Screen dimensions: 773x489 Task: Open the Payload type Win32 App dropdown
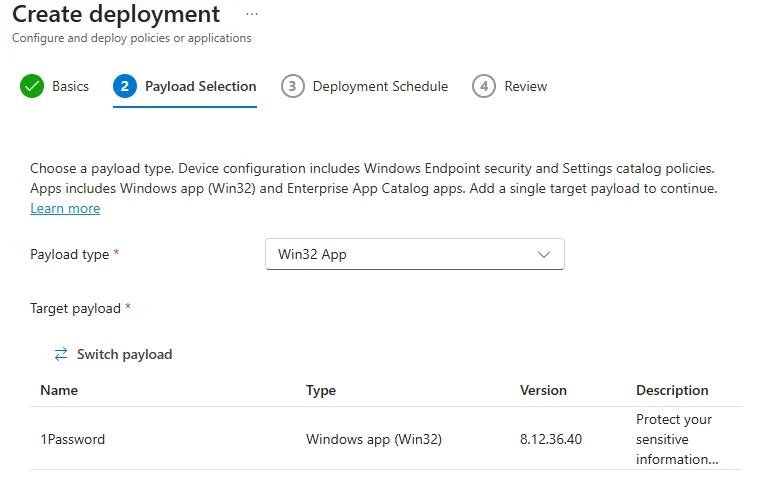pyautogui.click(x=415, y=254)
